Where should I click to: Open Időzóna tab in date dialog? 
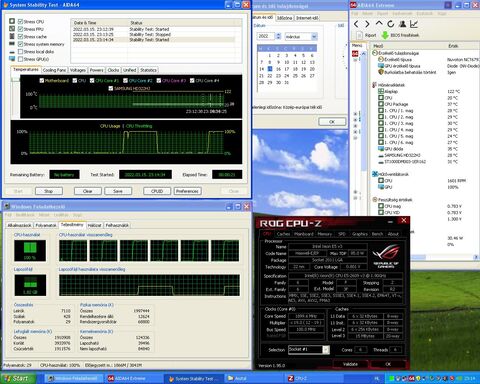pos(284,18)
